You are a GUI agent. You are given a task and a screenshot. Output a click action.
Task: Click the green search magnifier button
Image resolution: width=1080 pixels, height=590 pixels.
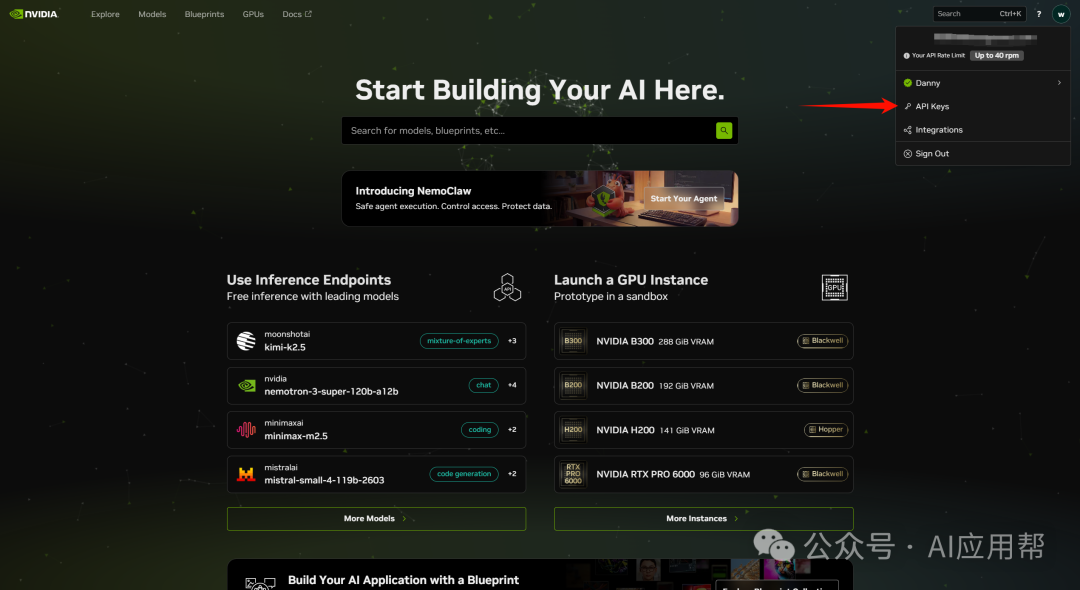point(724,131)
